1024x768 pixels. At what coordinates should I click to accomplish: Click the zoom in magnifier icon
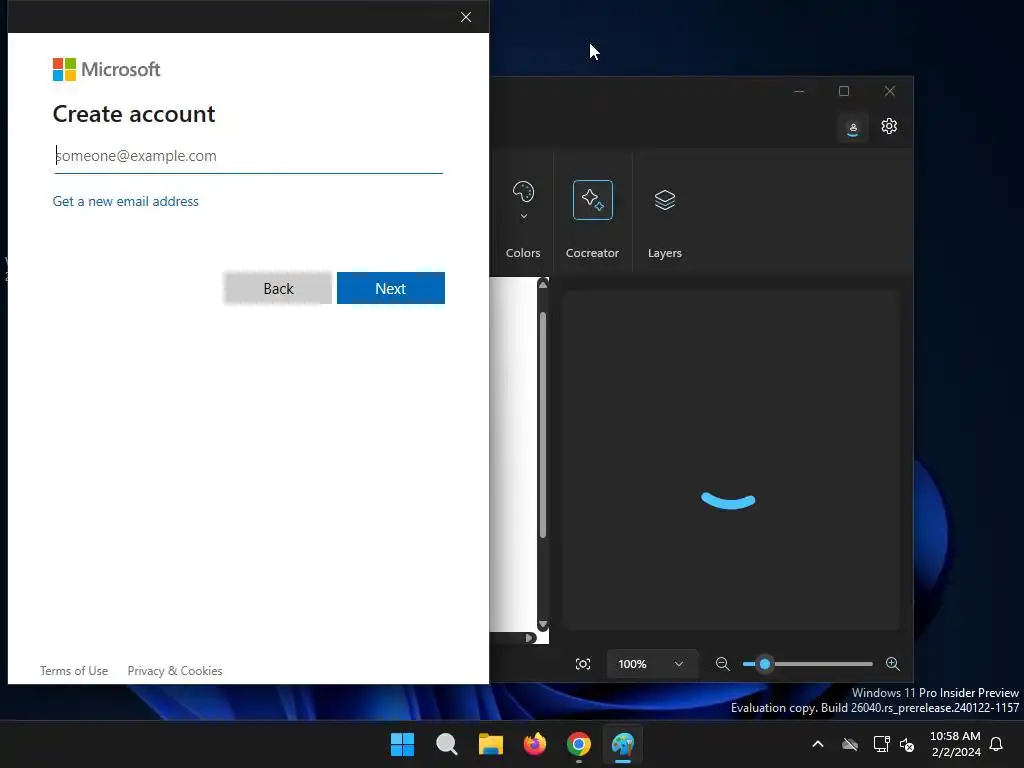(x=893, y=664)
